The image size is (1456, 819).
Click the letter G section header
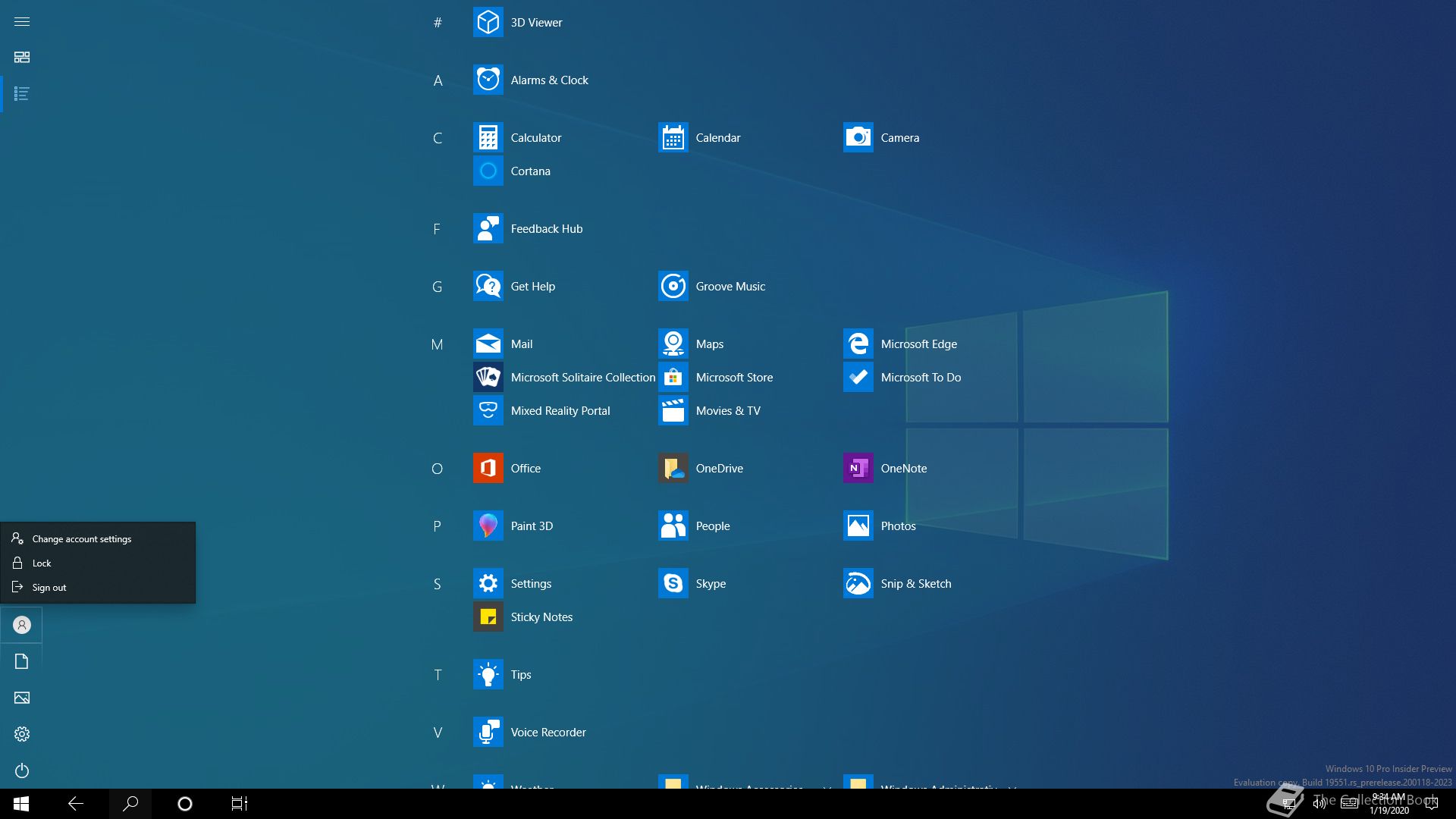(438, 287)
